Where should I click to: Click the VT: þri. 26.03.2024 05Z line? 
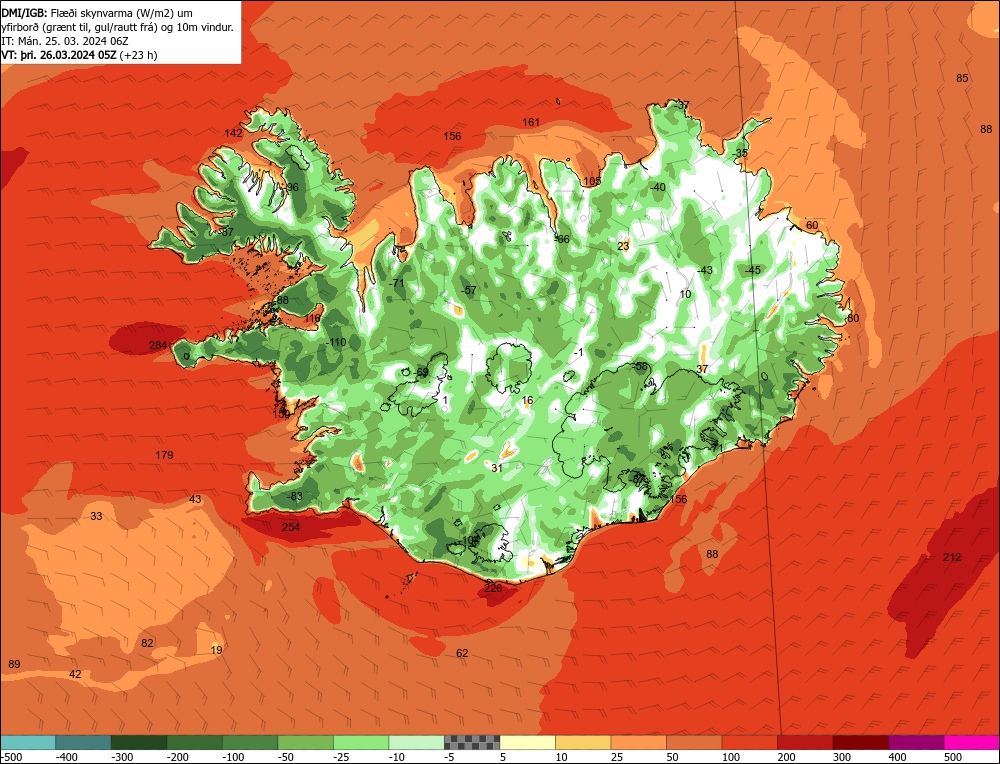[79, 55]
